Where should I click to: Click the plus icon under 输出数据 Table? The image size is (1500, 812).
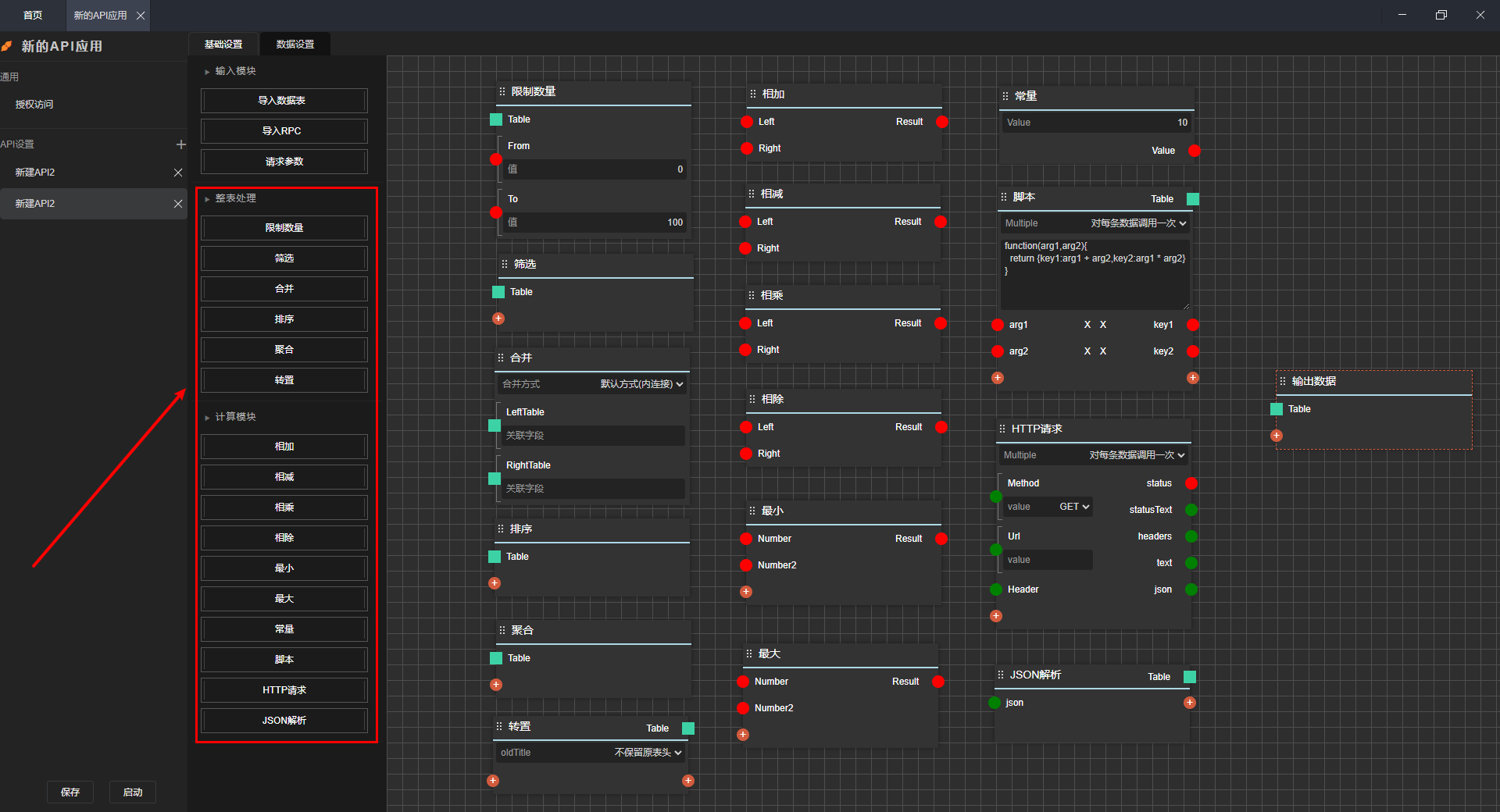click(1277, 436)
